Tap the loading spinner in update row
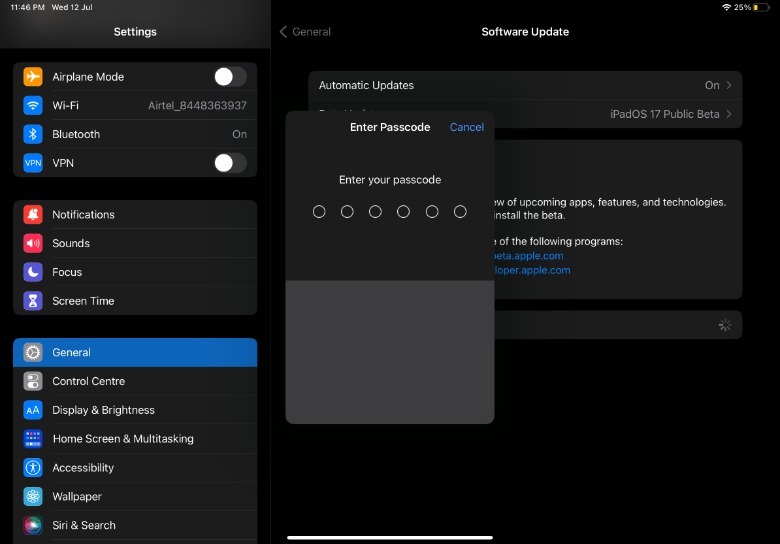Viewport: 780px width, 544px height. [x=725, y=325]
